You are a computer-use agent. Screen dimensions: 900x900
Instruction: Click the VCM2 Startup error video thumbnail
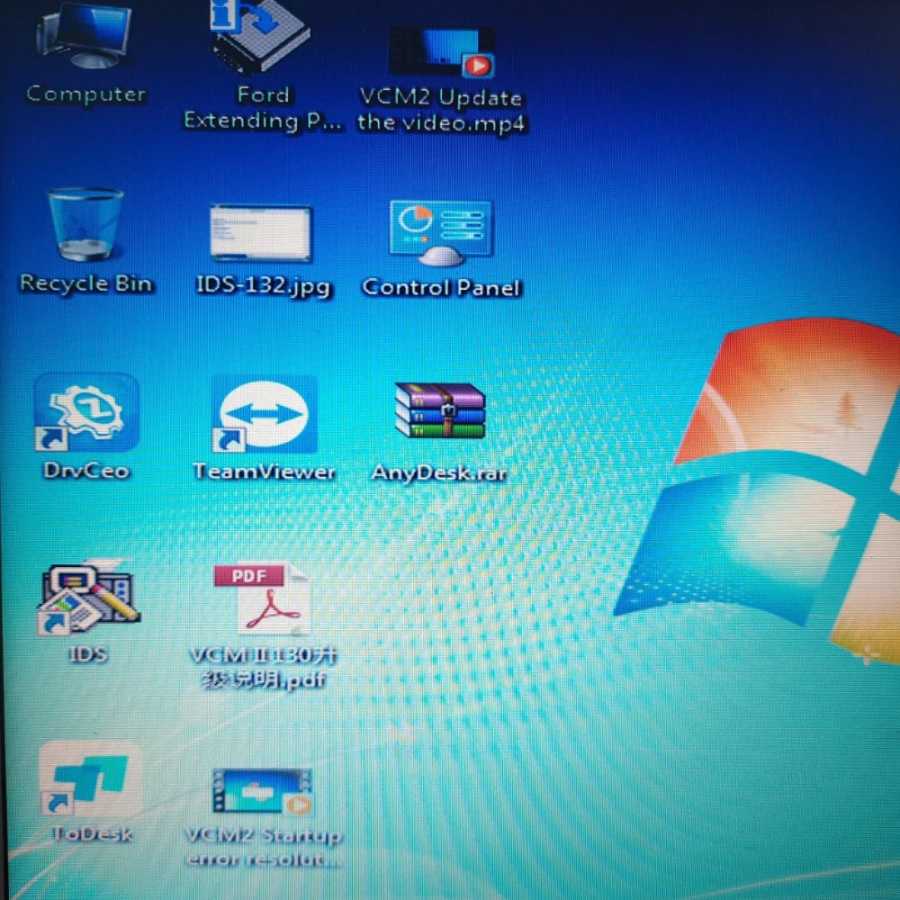tap(262, 791)
